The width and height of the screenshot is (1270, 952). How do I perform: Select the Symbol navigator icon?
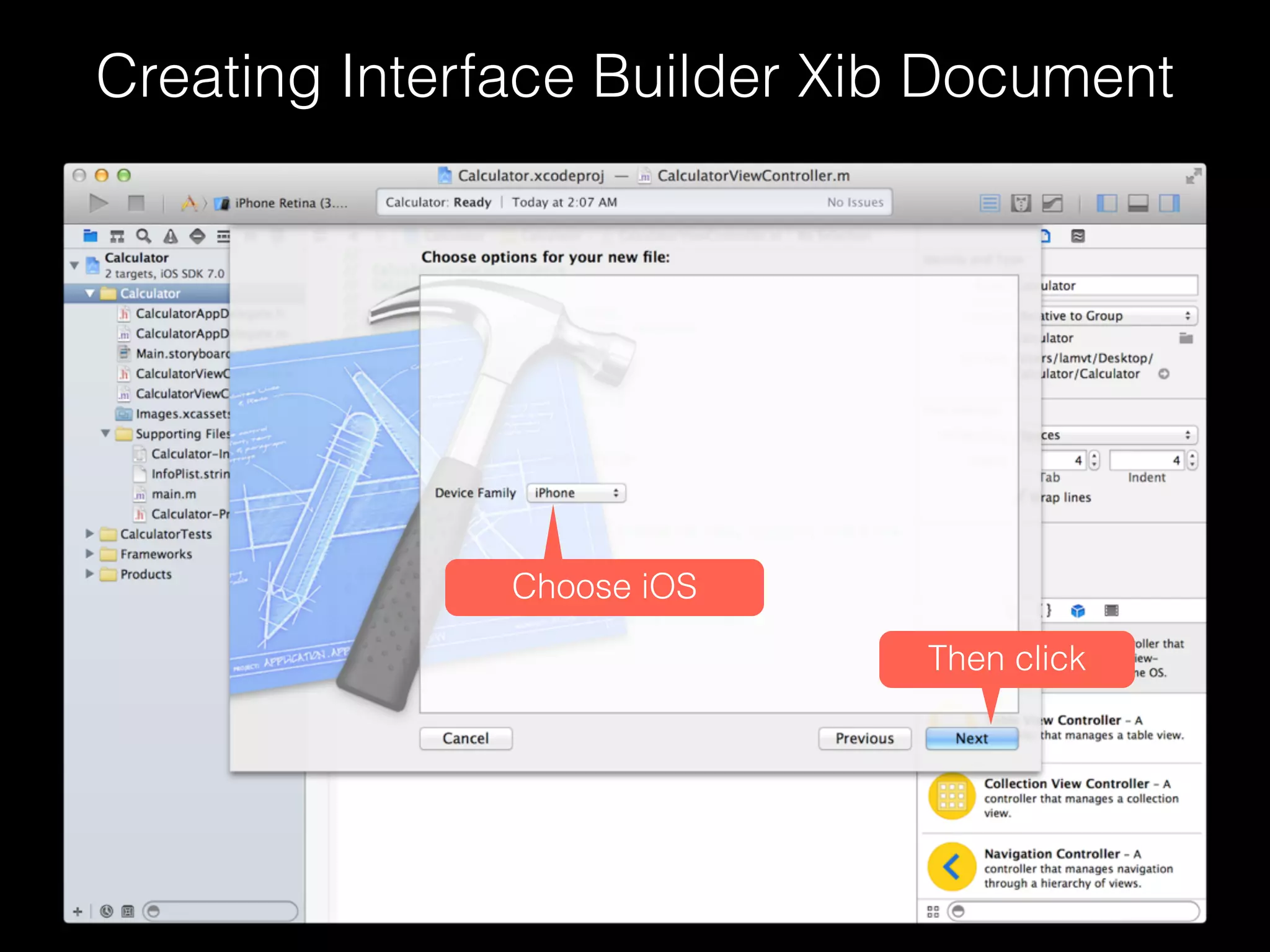pos(117,236)
